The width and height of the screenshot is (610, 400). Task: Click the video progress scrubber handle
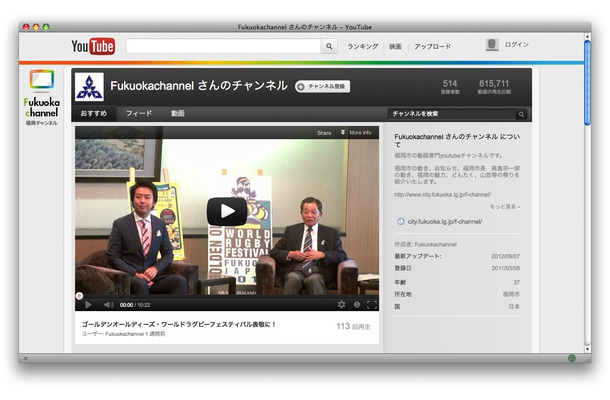point(79,296)
